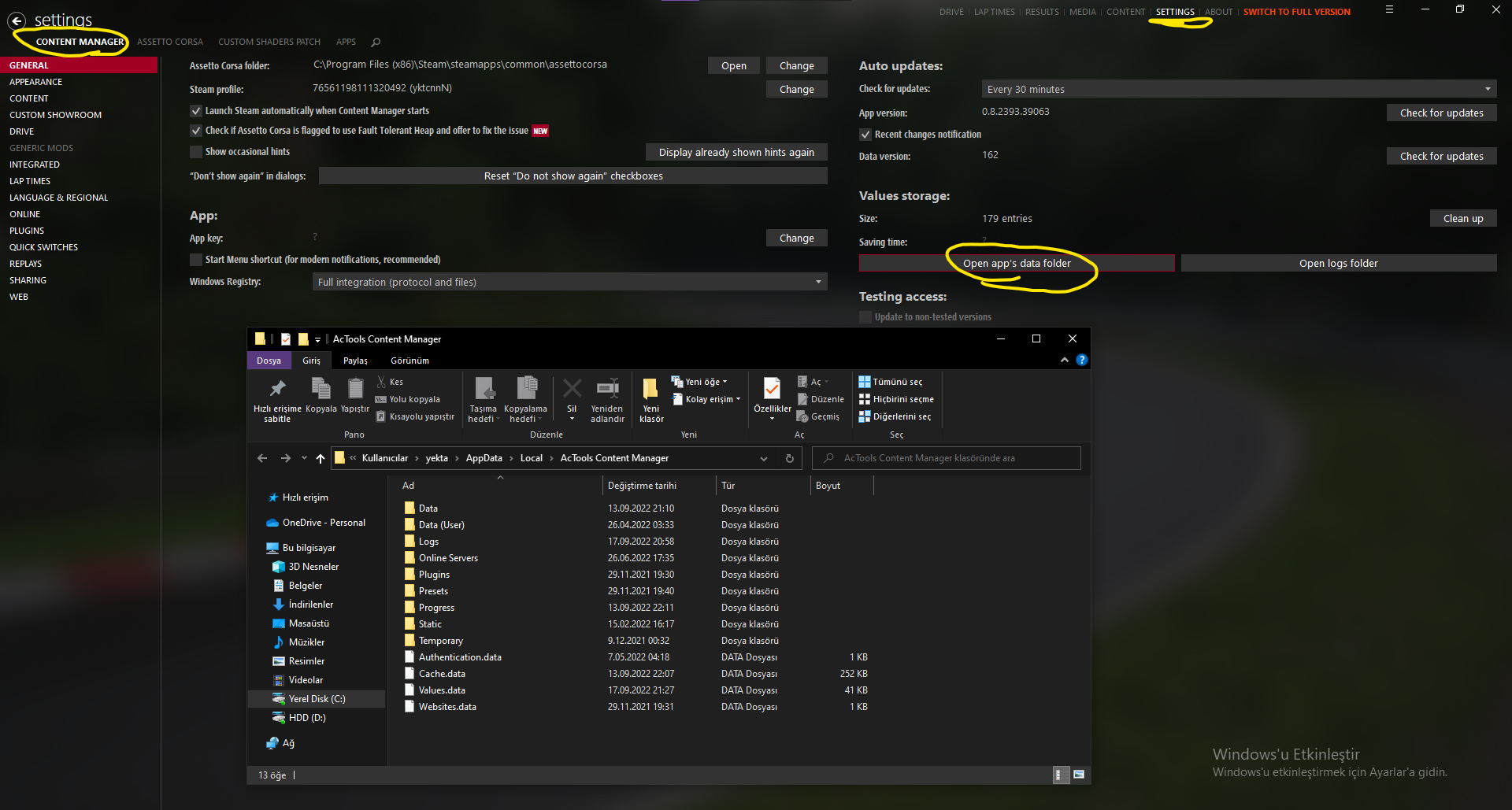Go up one folder level in Explorer

(321, 458)
